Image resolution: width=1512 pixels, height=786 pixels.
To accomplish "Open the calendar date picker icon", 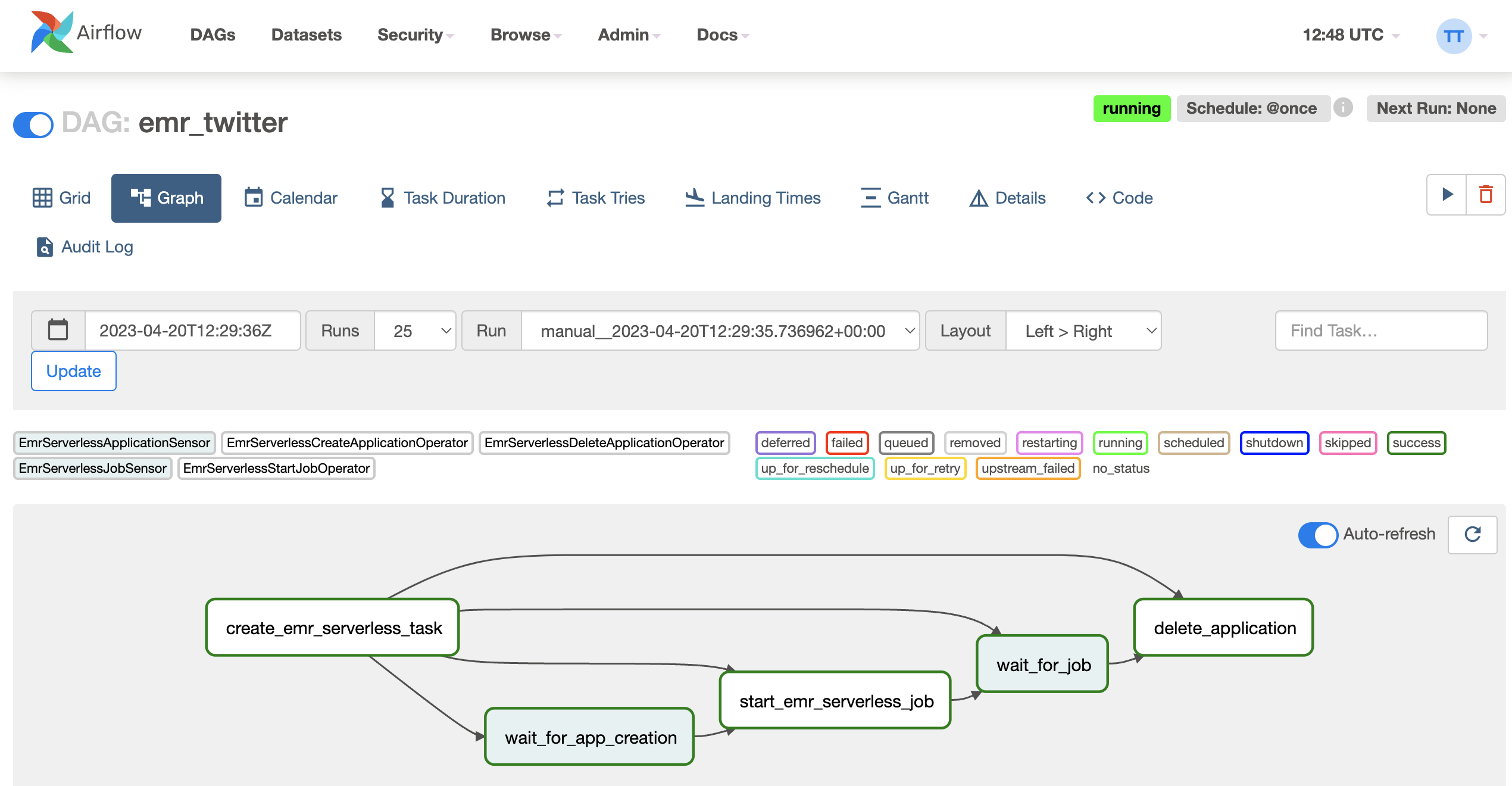I will pos(58,330).
